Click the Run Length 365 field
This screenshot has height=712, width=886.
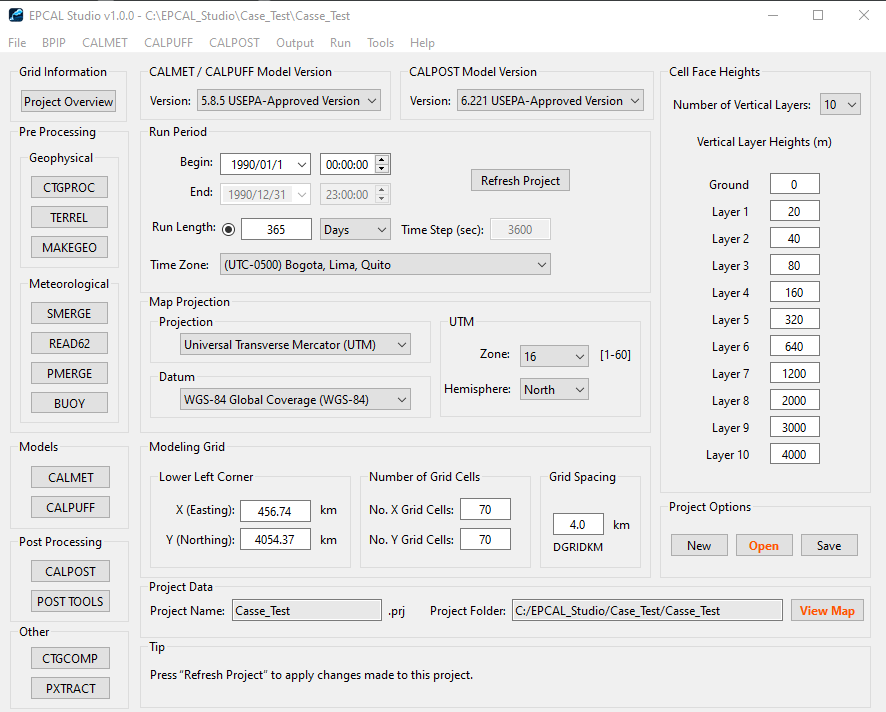point(276,229)
